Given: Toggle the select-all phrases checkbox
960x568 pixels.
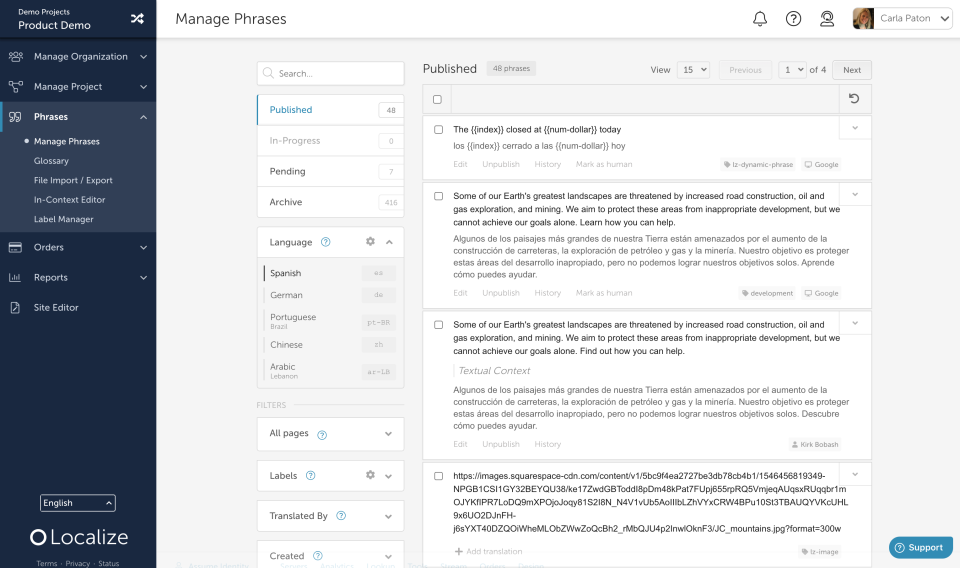Looking at the screenshot, I should pos(437,99).
